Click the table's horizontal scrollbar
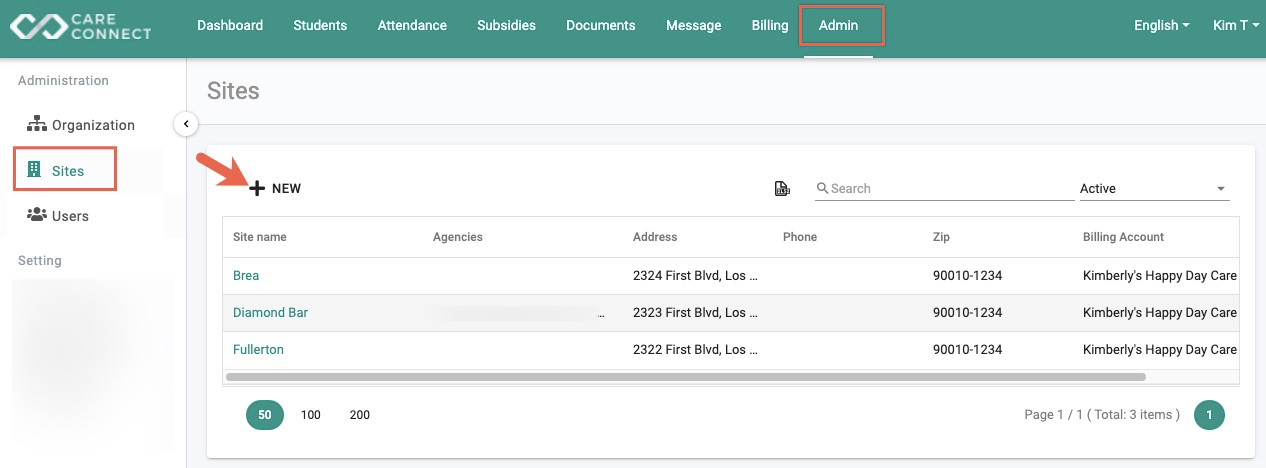This screenshot has height=468, width=1266. click(x=685, y=377)
